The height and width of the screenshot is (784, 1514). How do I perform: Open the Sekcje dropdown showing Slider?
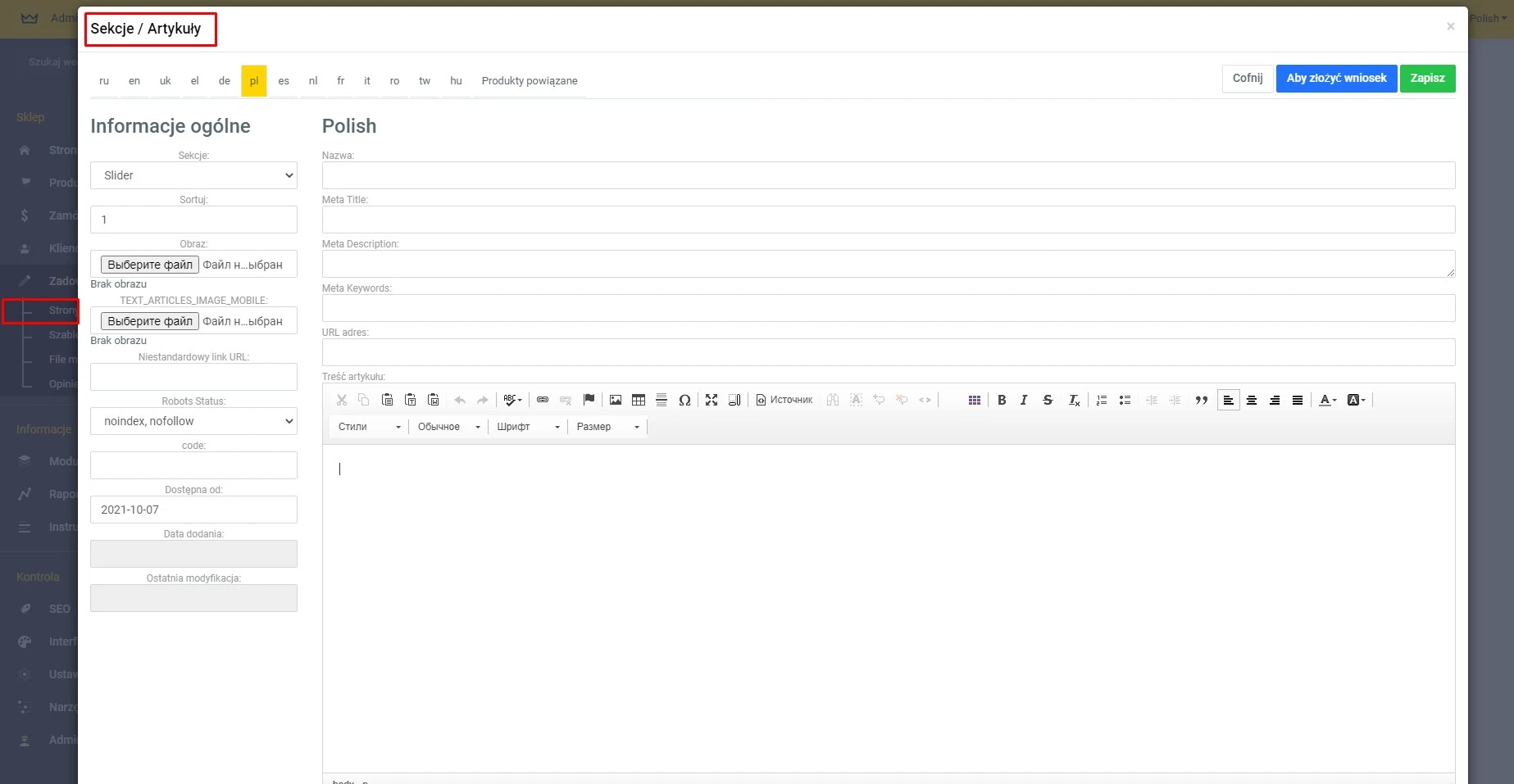[x=193, y=175]
